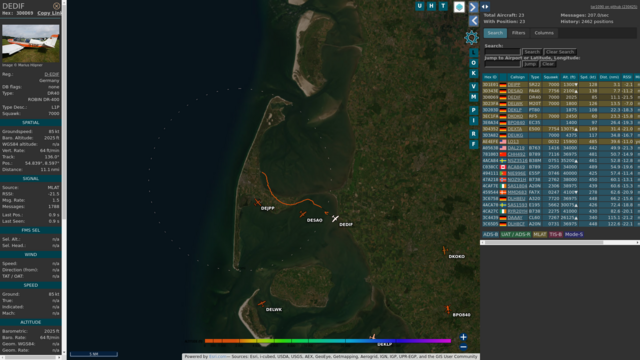Viewport: 640px width, 360px height.
Task: Zoom in with the plus button
Action: 463,337
